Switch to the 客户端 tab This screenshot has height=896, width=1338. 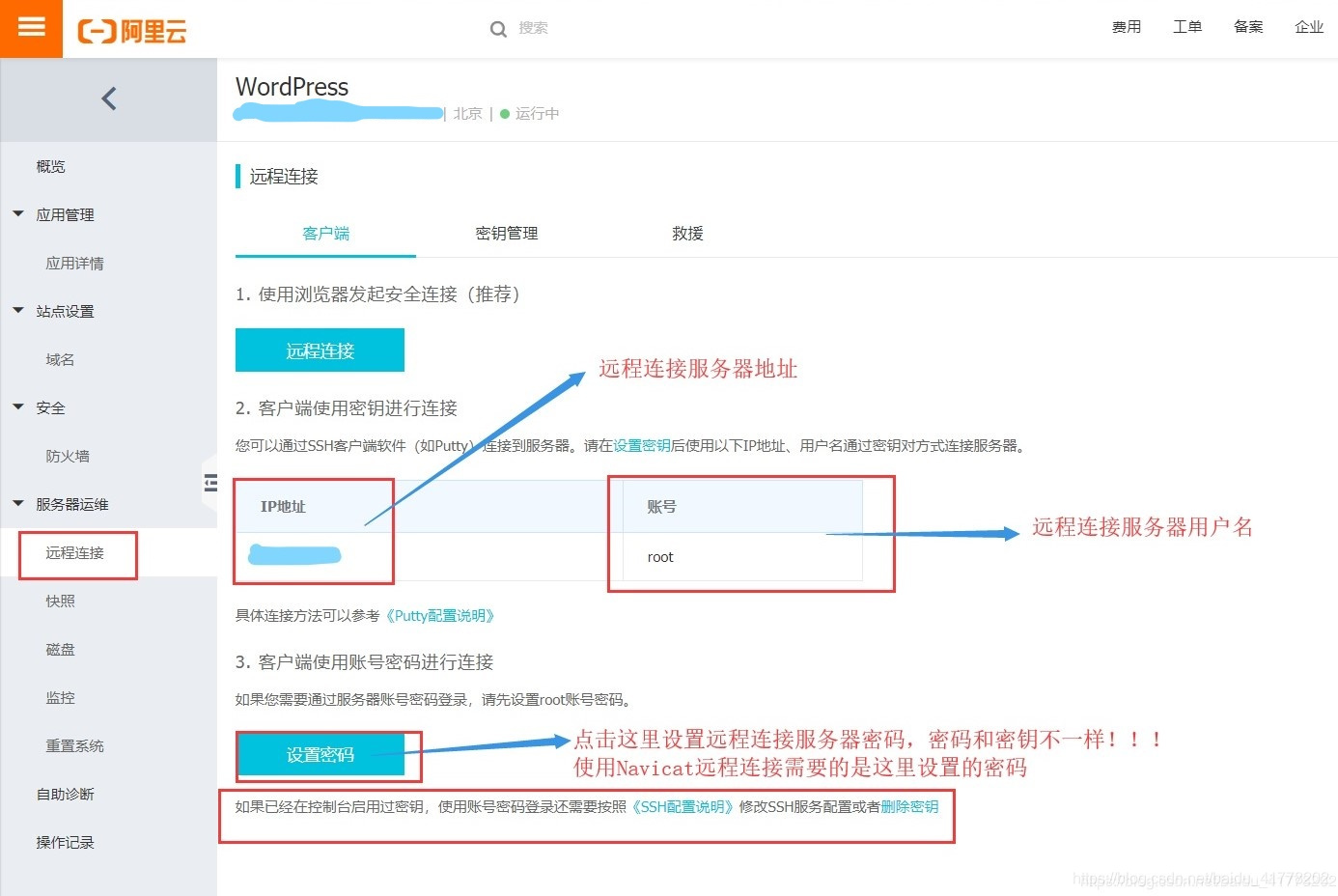(325, 234)
